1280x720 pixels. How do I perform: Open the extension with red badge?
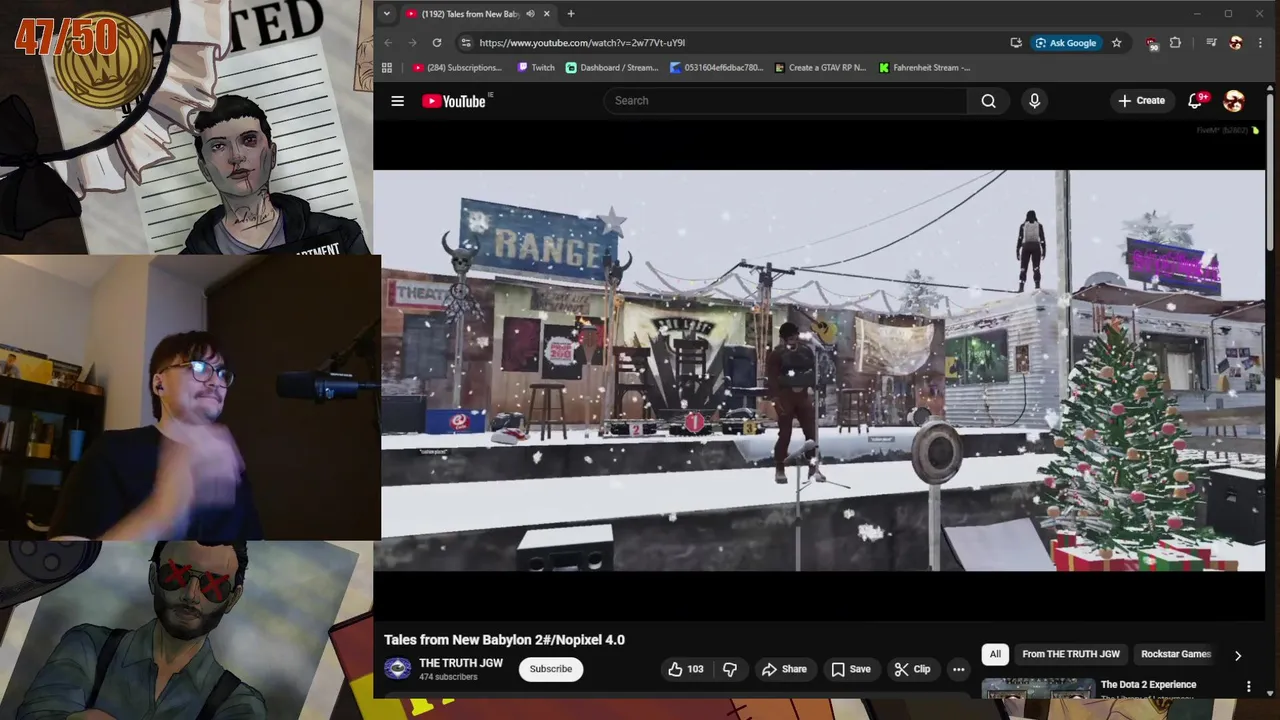coord(1152,43)
